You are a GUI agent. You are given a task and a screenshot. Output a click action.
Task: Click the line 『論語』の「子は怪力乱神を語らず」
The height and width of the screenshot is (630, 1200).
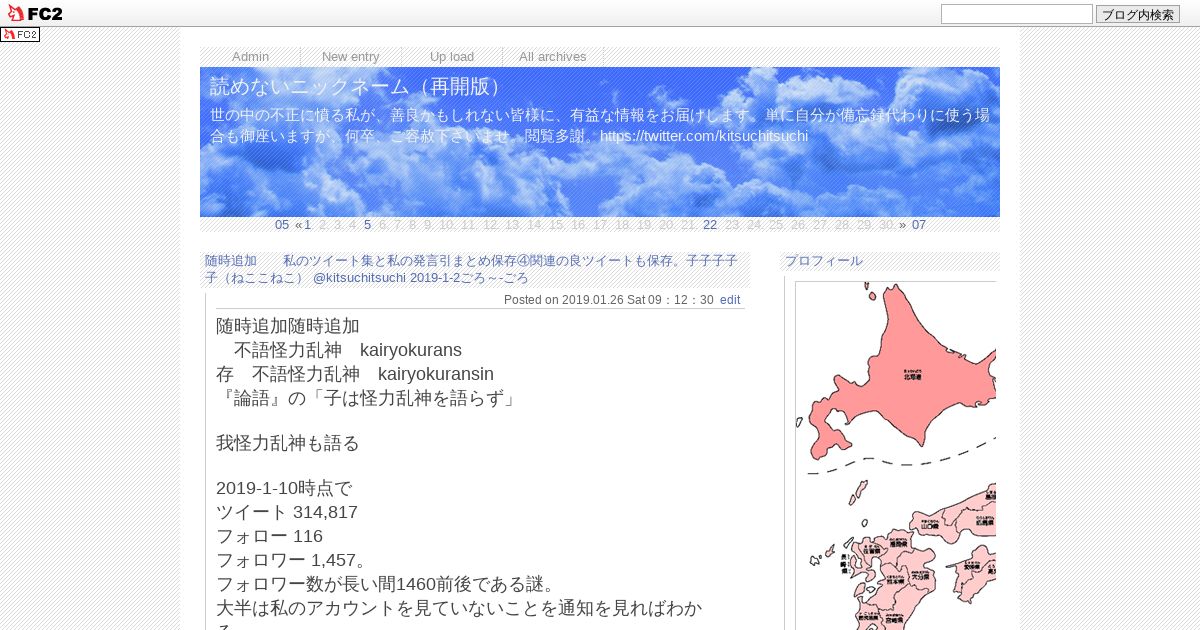(369, 398)
